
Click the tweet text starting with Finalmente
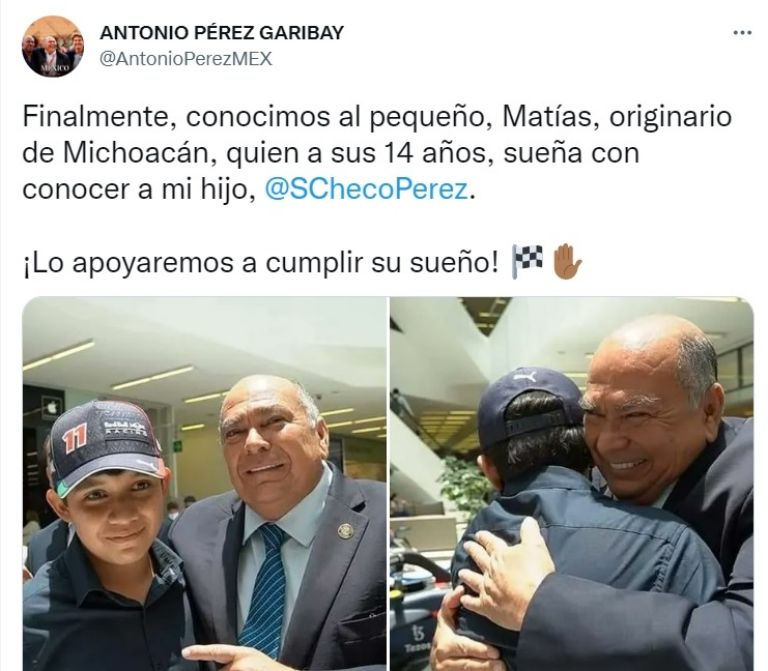tap(377, 153)
